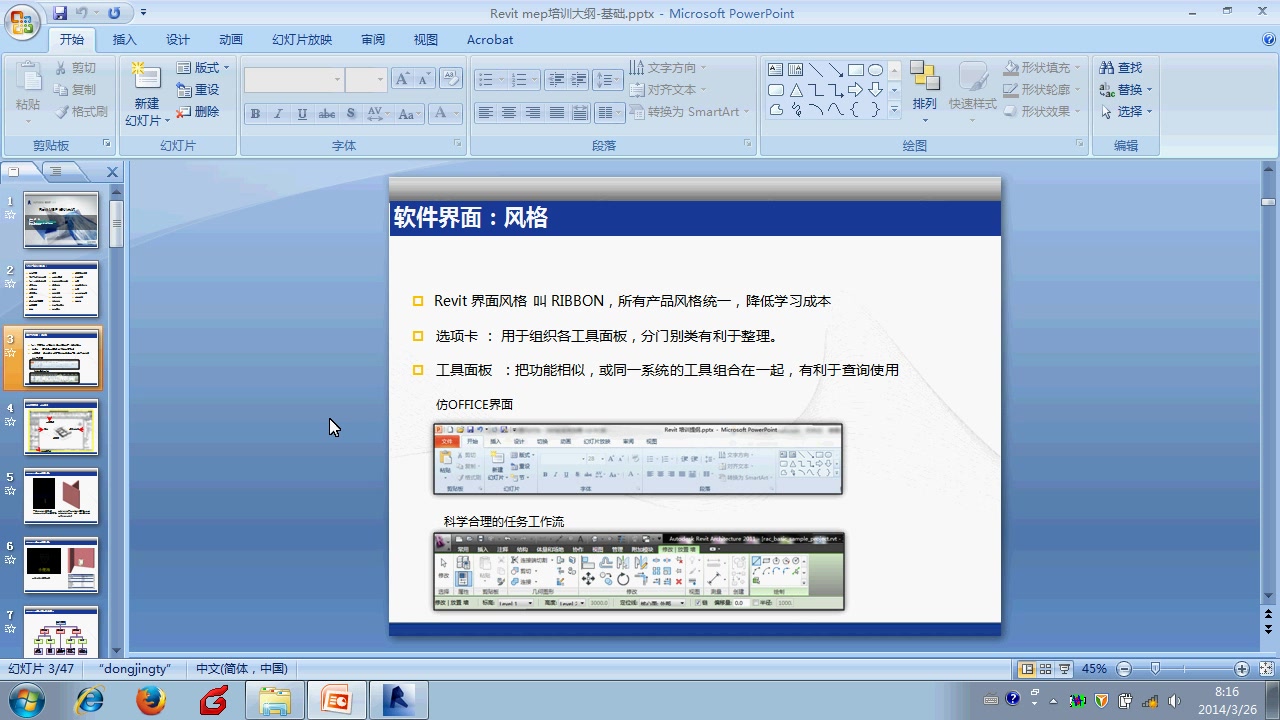Toggle Bold formatting
1280x720 pixels.
[255, 114]
